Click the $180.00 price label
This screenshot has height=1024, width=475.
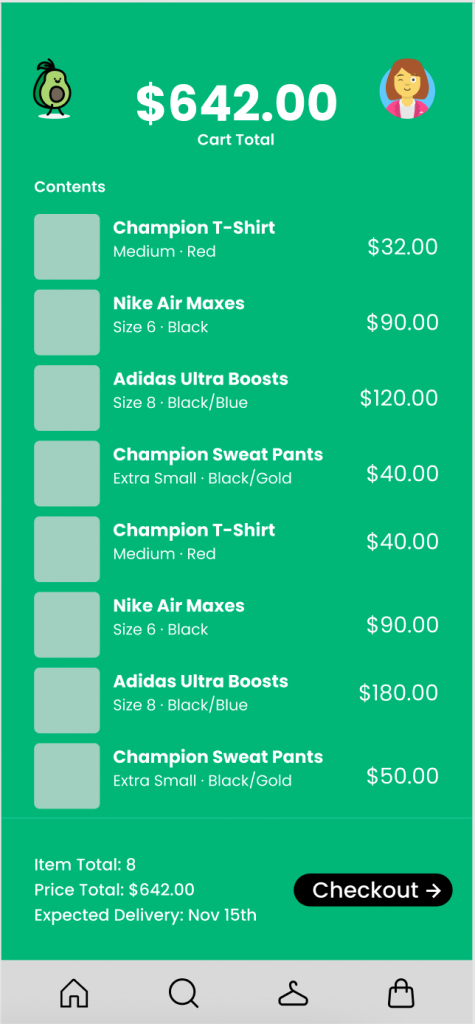tap(399, 693)
